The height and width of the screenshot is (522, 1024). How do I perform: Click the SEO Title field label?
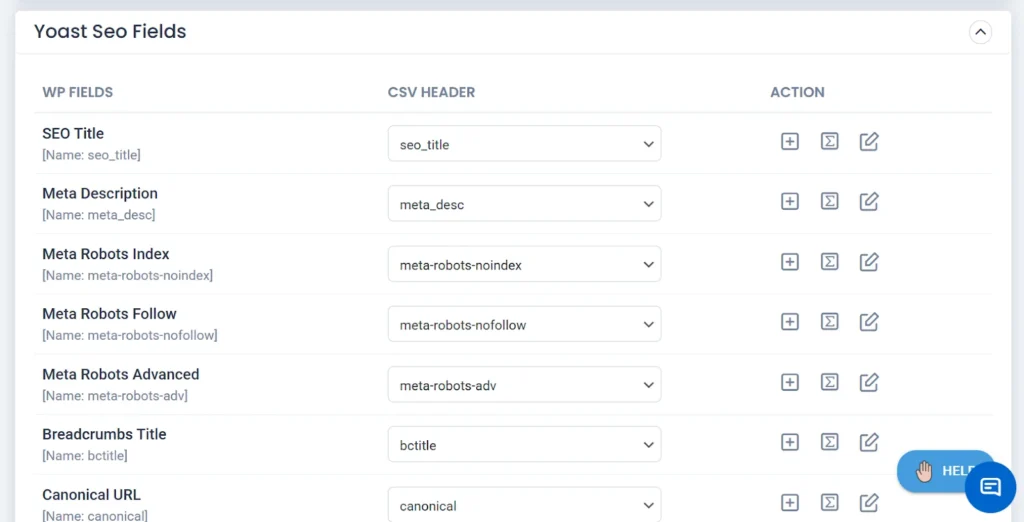click(x=73, y=133)
